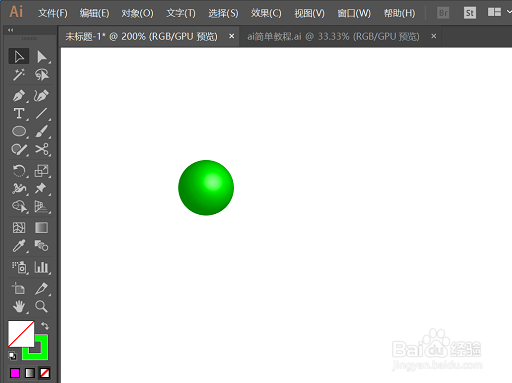The image size is (512, 383).
Task: Open the 视图(V) menu
Action: pos(309,13)
